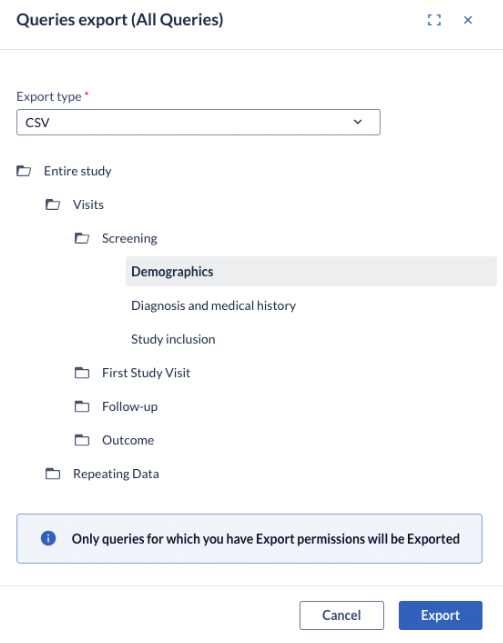Click the Visits folder icon
Screen dimensions: 503x643
(x=52, y=204)
